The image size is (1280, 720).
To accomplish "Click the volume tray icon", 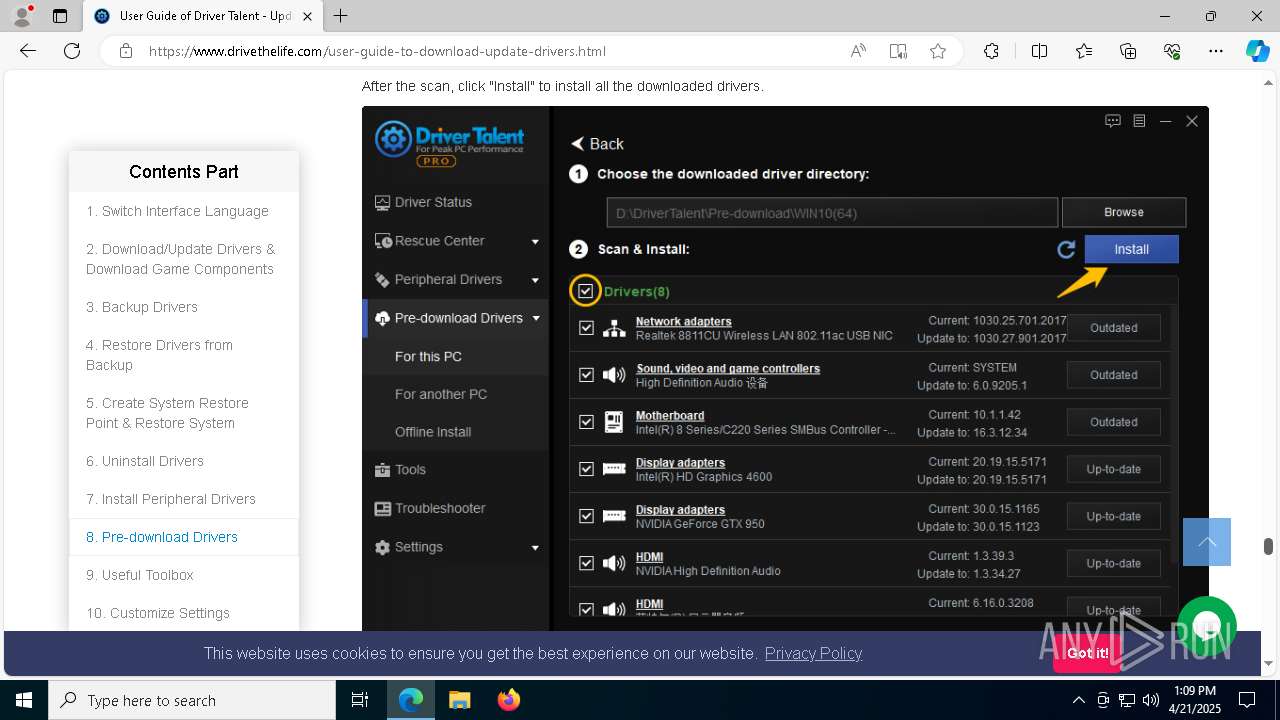I will point(1150,700).
